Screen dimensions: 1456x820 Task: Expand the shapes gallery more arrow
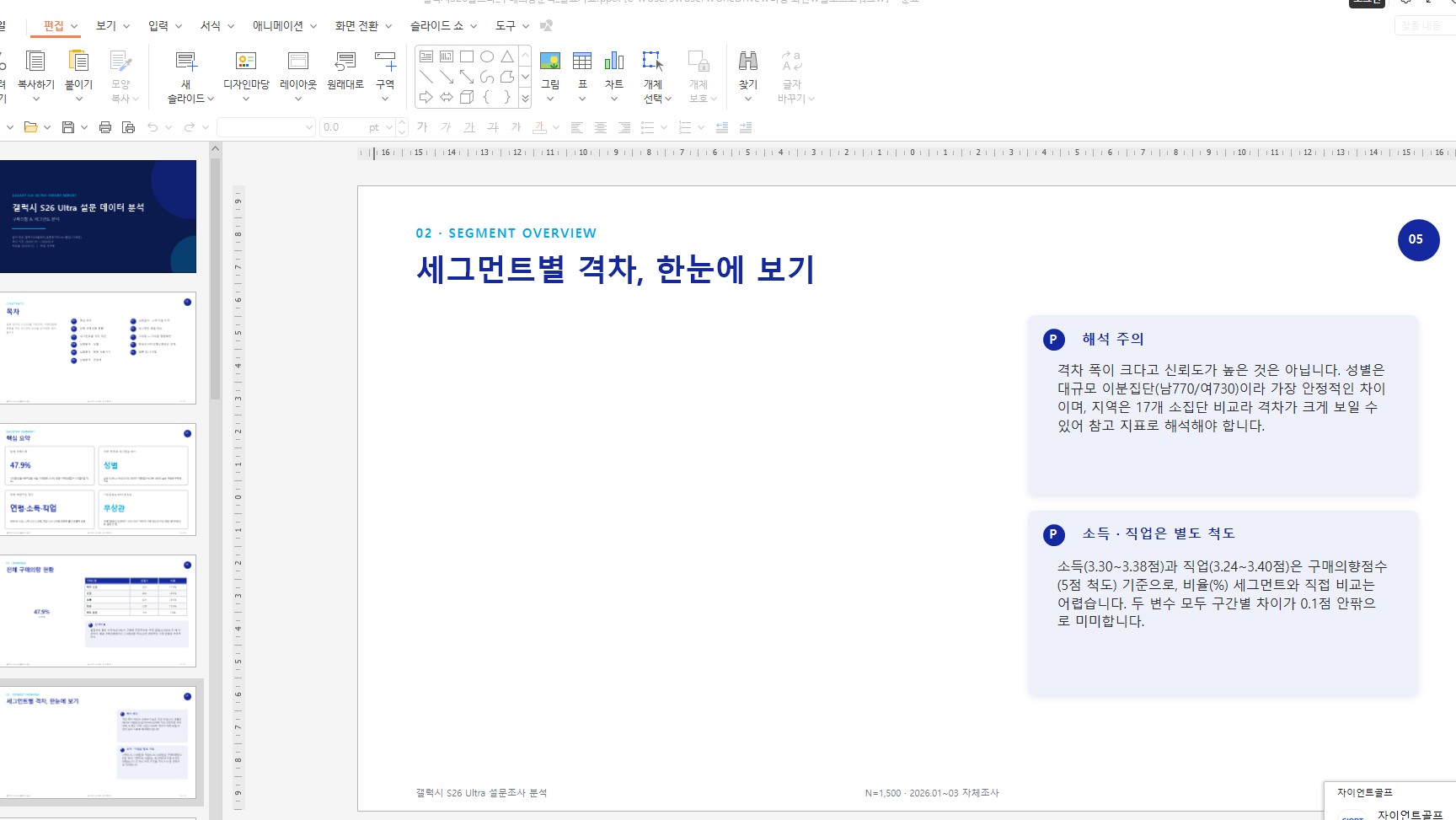tap(525, 98)
